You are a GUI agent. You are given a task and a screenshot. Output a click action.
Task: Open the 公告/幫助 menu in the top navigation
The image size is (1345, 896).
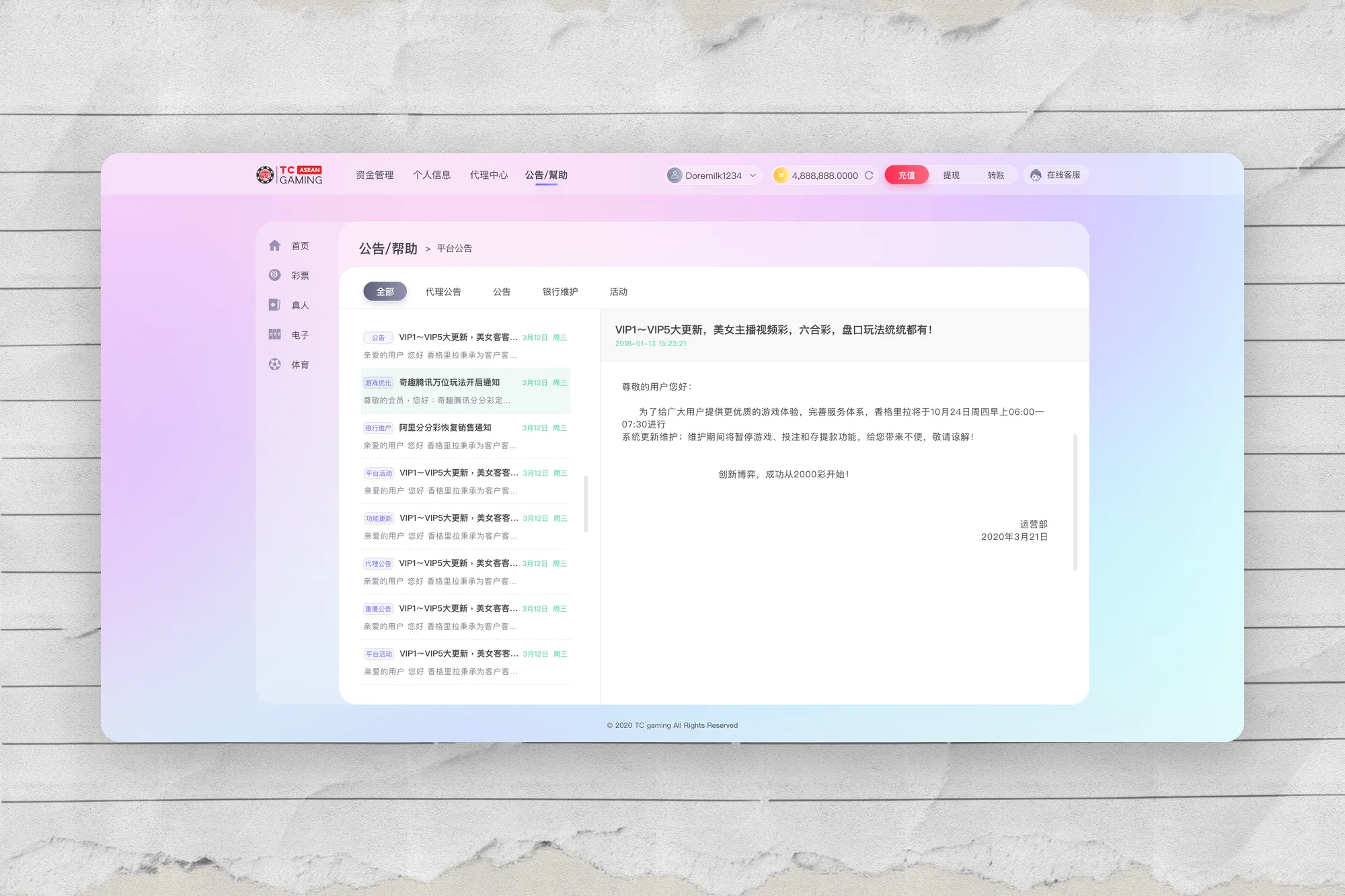[x=546, y=175]
